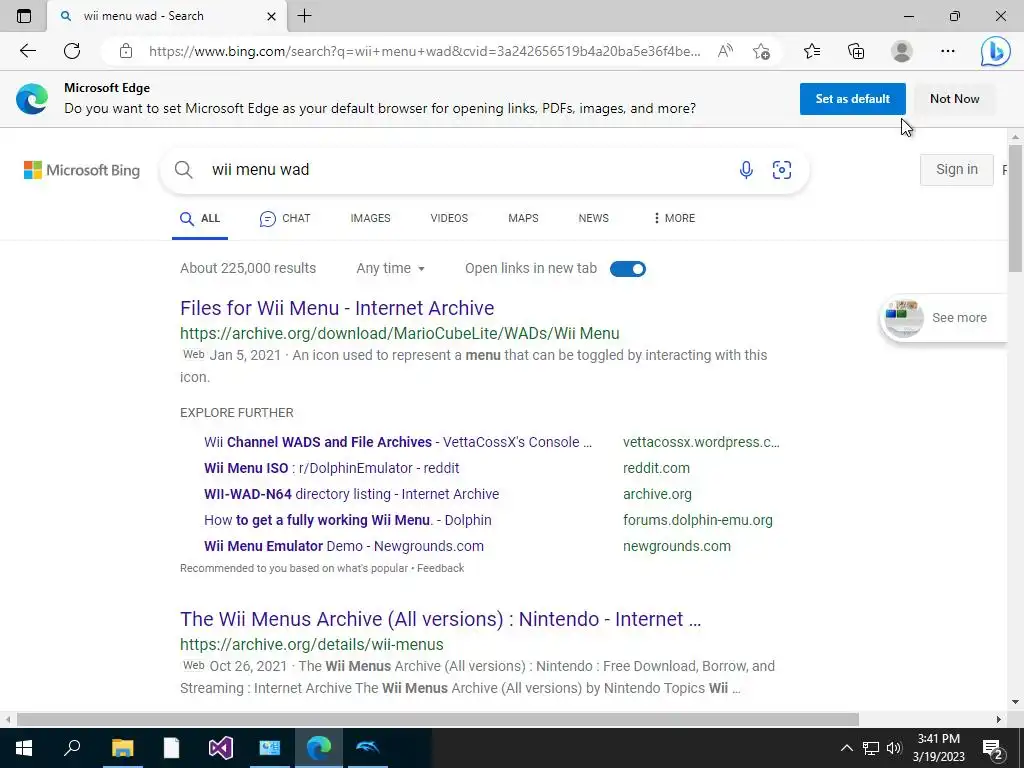Click the Read aloud icon
Image resolution: width=1024 pixels, height=768 pixels.
(725, 51)
